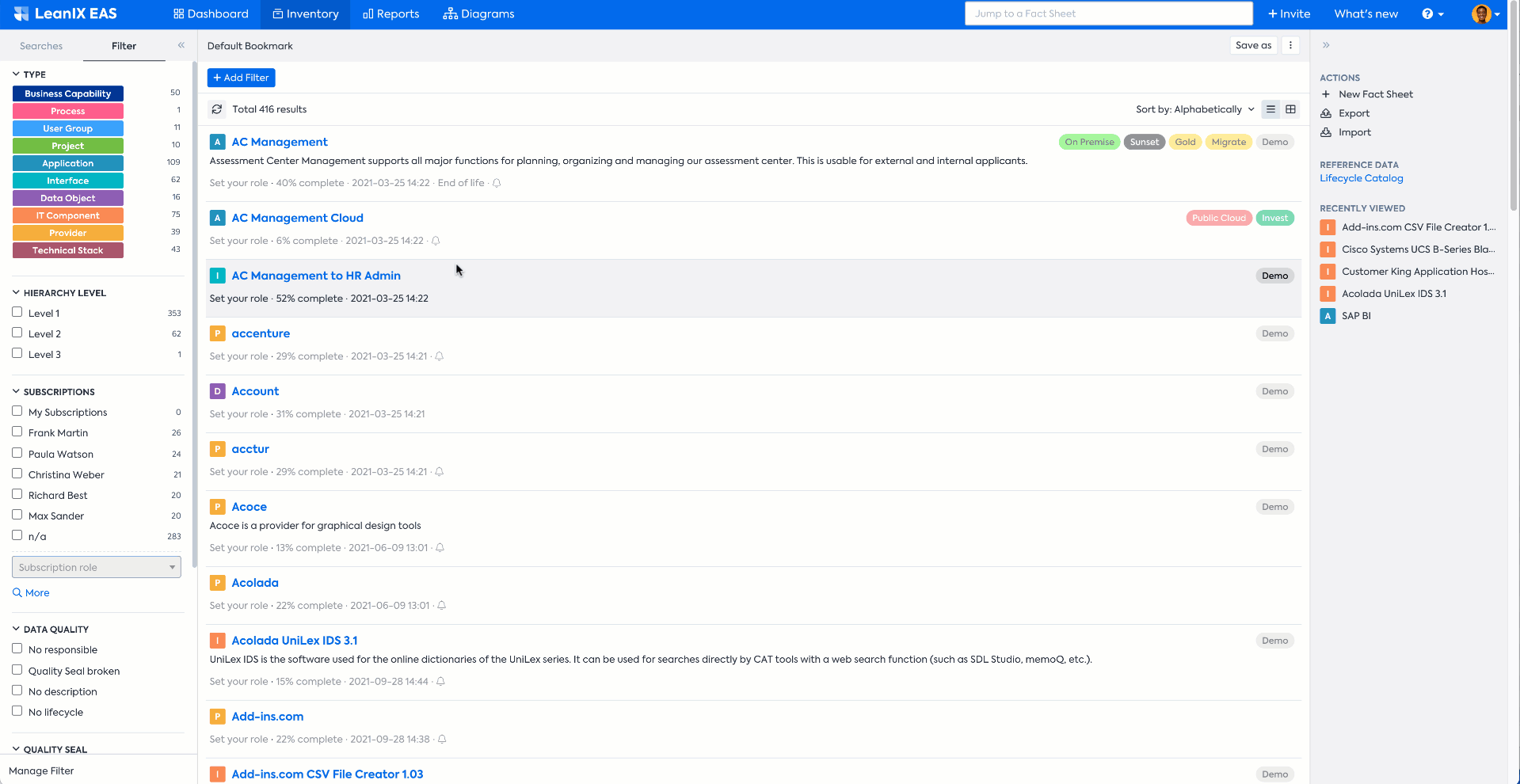This screenshot has width=1520, height=784.
Task: Click the Import icon in Actions
Action: click(1326, 132)
